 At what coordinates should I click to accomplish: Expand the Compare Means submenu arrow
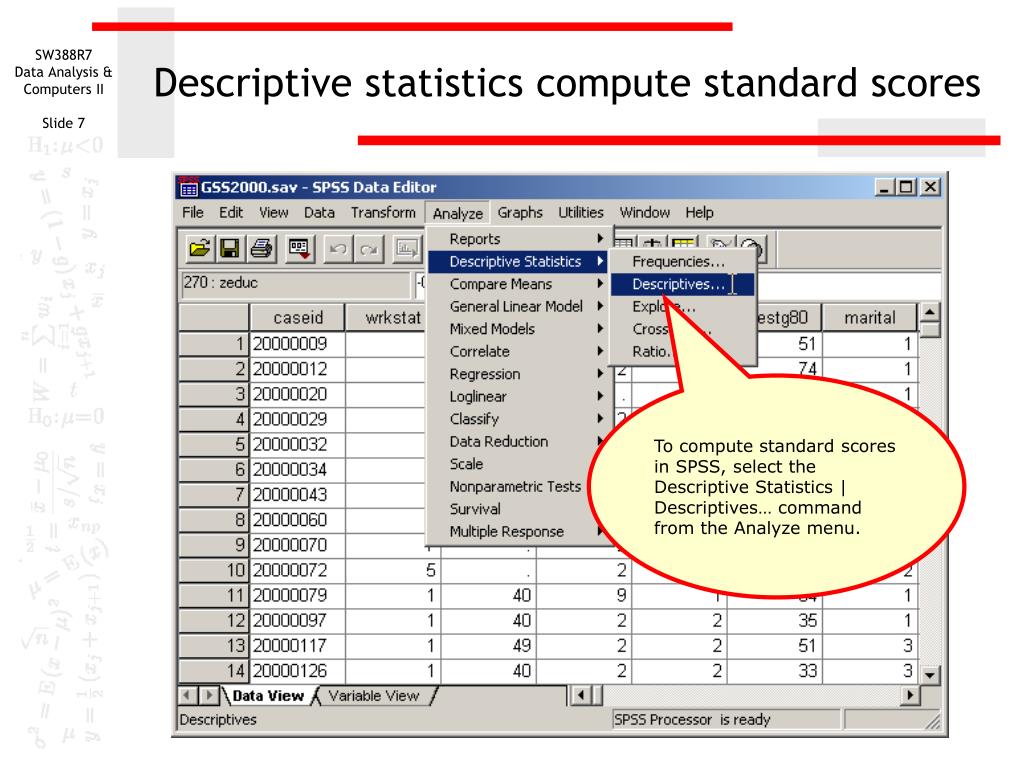tap(600, 284)
